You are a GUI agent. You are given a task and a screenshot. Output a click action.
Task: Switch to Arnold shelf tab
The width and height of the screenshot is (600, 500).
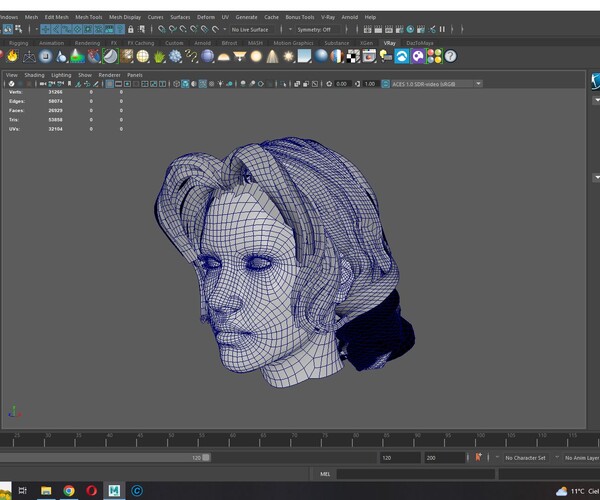click(x=202, y=43)
